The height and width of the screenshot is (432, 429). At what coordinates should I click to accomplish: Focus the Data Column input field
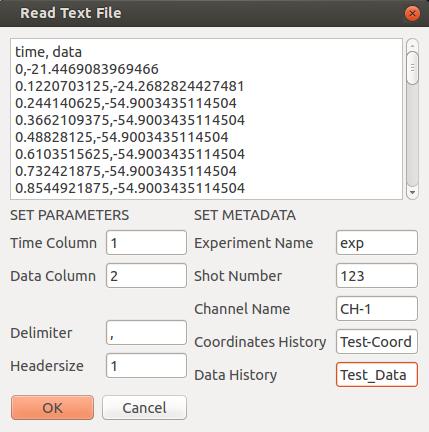(x=146, y=276)
